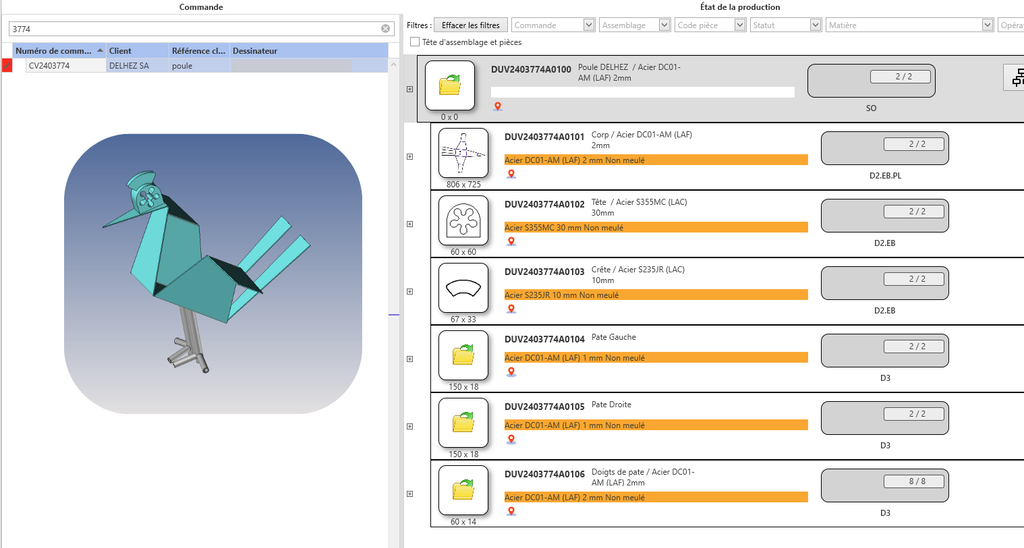The width and height of the screenshot is (1024, 548).
Task: Expand the DUV2403774A0106 row
Action: pos(410,493)
